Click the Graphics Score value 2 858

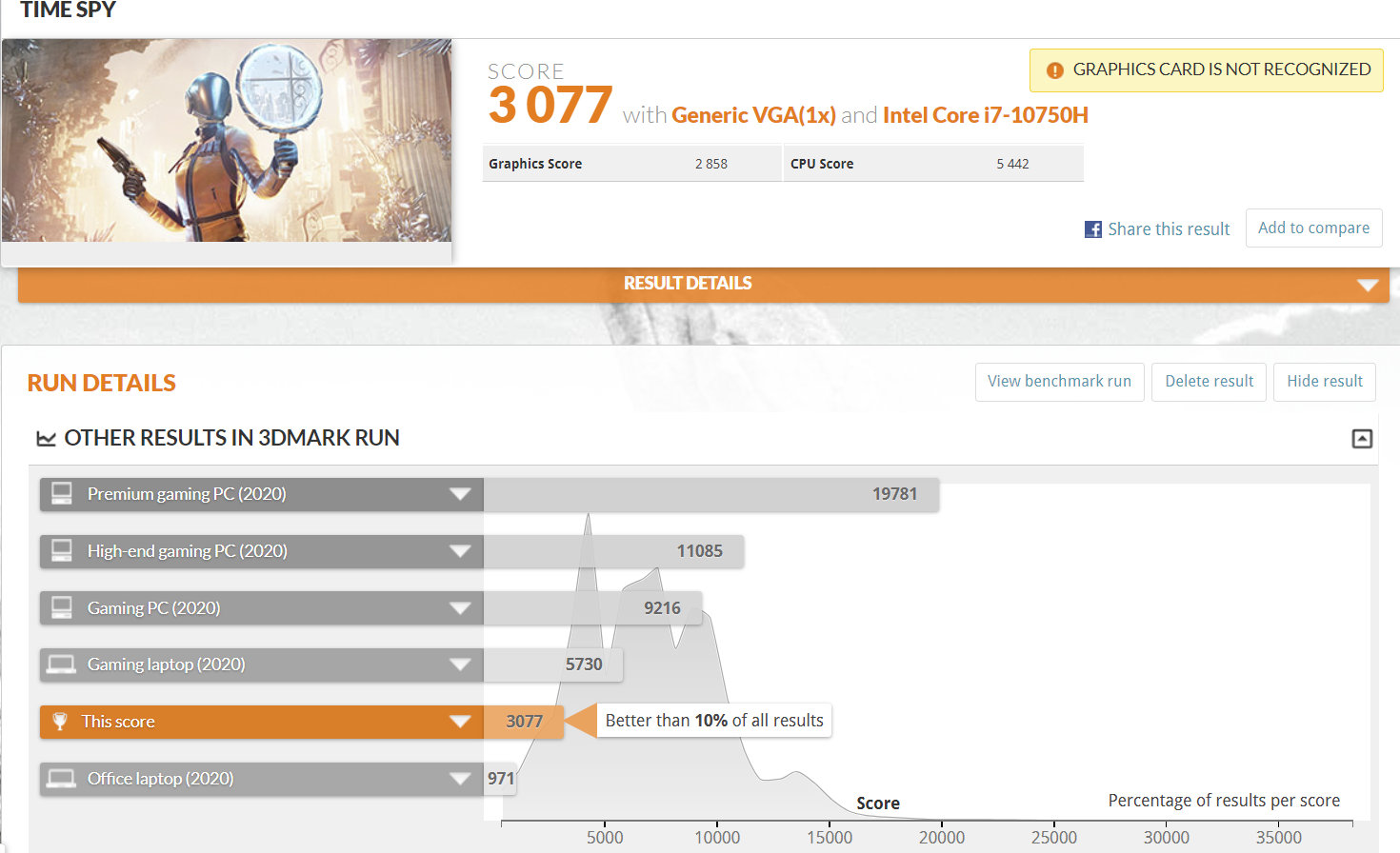point(710,164)
